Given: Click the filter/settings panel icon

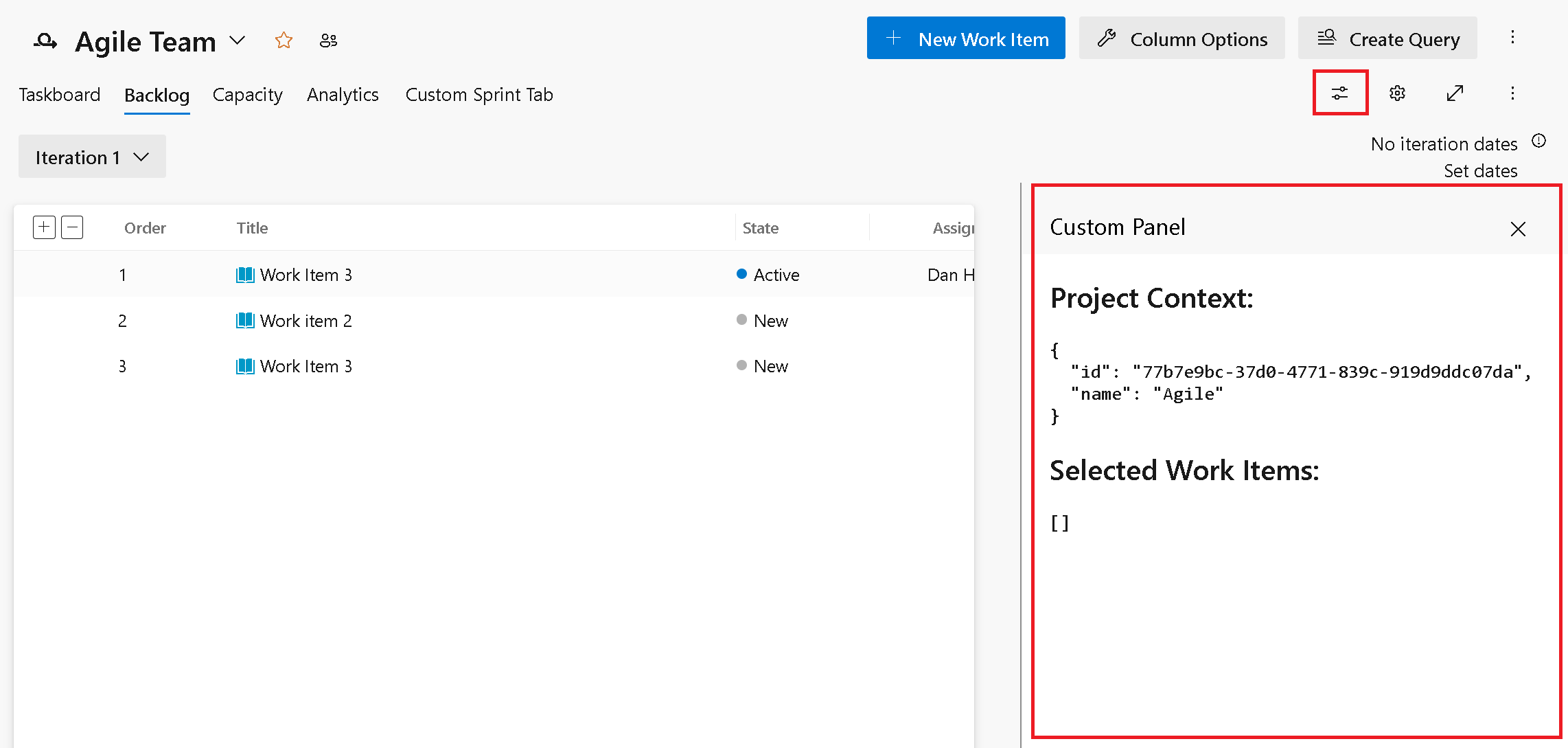Looking at the screenshot, I should (1340, 93).
